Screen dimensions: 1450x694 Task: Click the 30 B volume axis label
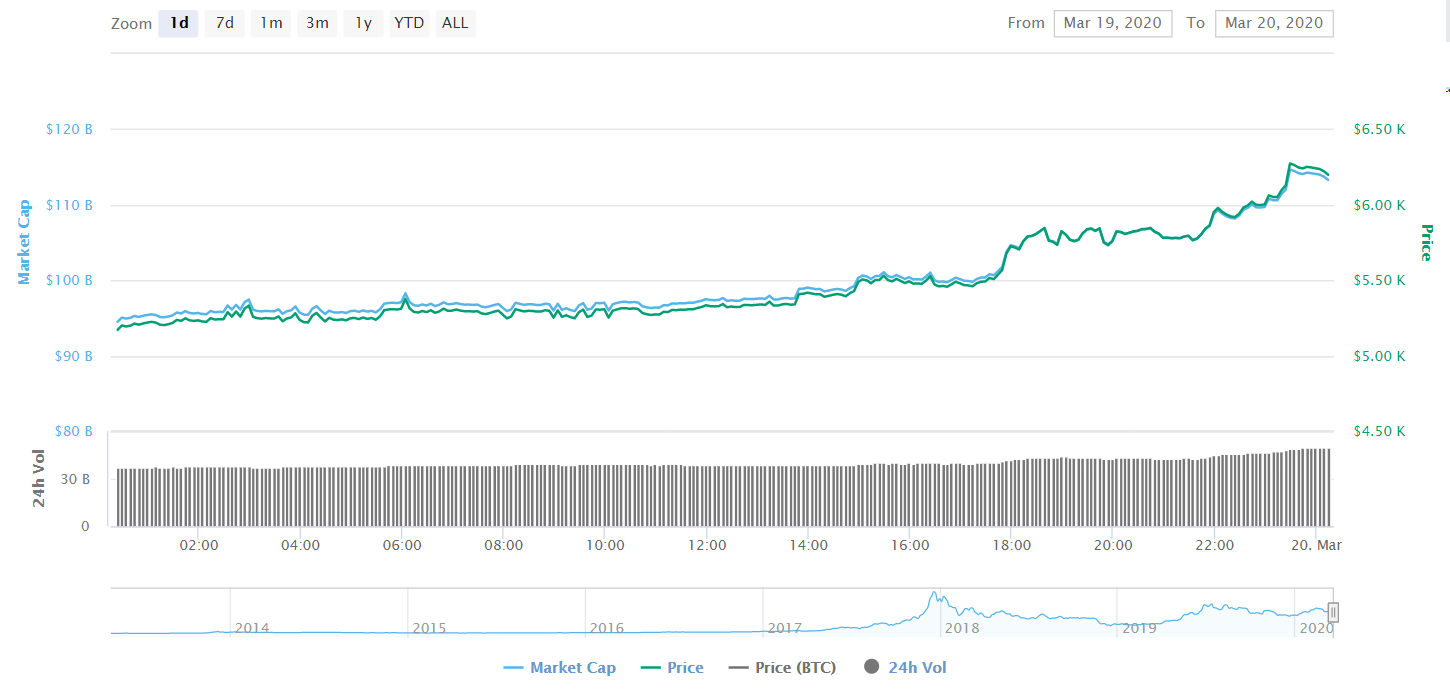coord(78,479)
